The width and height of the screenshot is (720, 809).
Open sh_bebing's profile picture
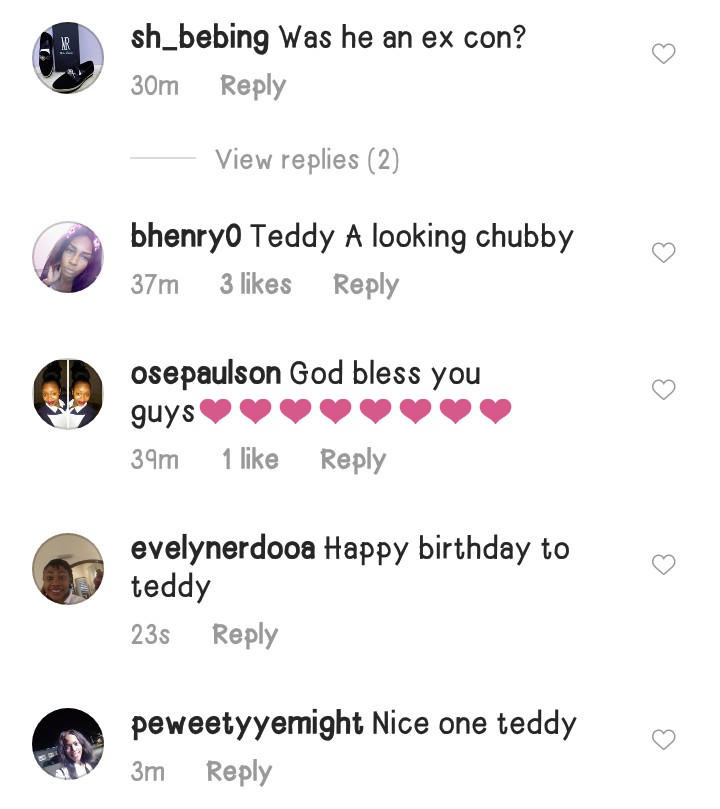(68, 58)
